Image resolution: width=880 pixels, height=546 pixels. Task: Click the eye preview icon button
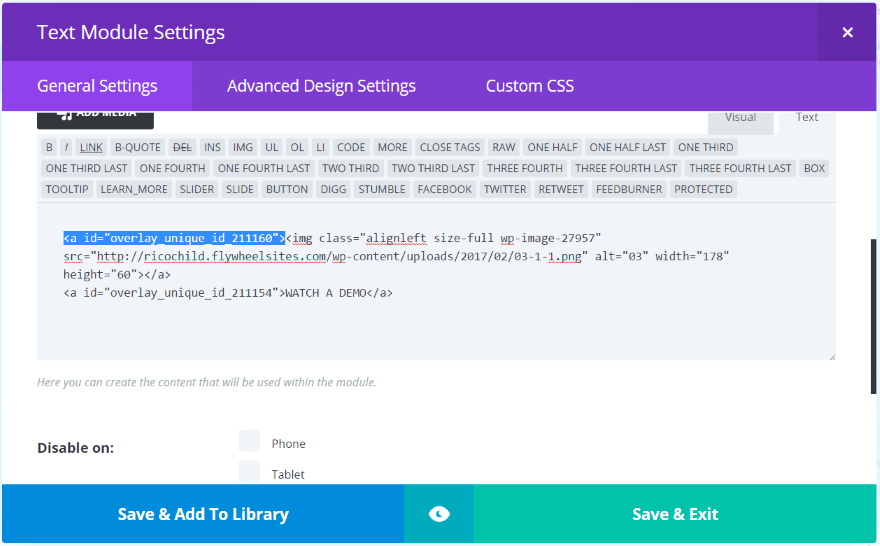[438, 514]
